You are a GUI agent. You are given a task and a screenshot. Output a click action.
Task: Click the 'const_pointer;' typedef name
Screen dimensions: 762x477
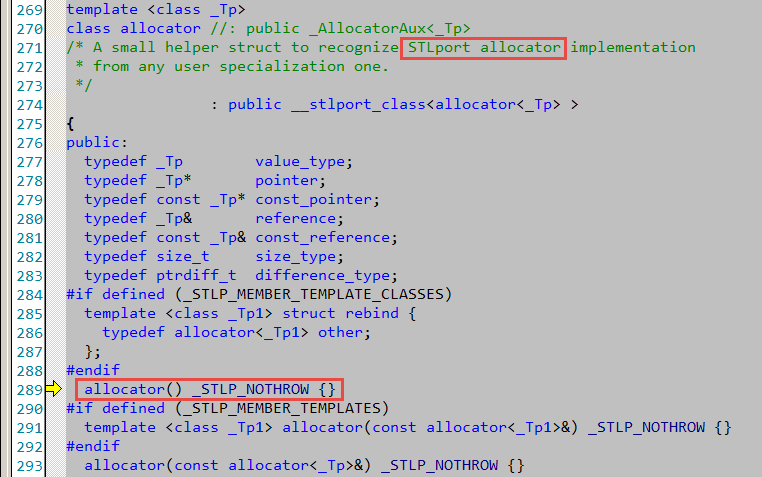(317, 200)
